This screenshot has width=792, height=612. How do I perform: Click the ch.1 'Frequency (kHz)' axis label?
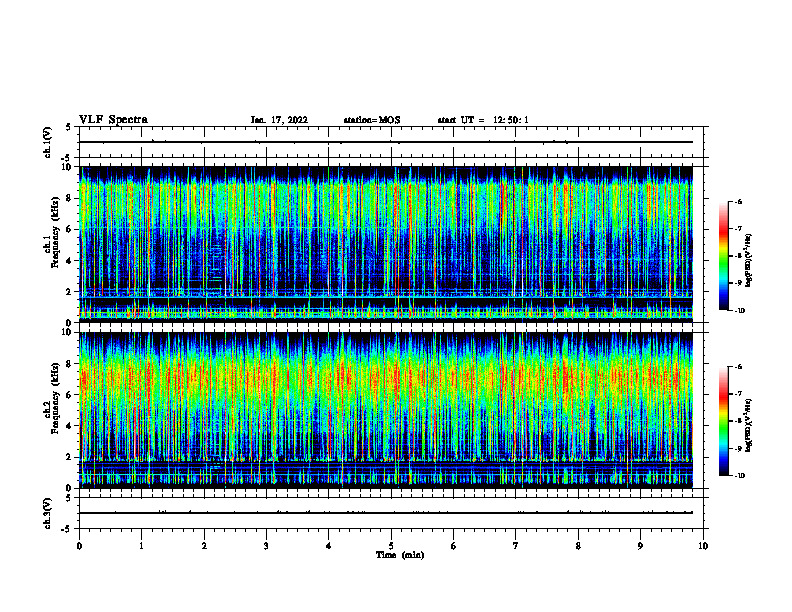click(x=56, y=232)
